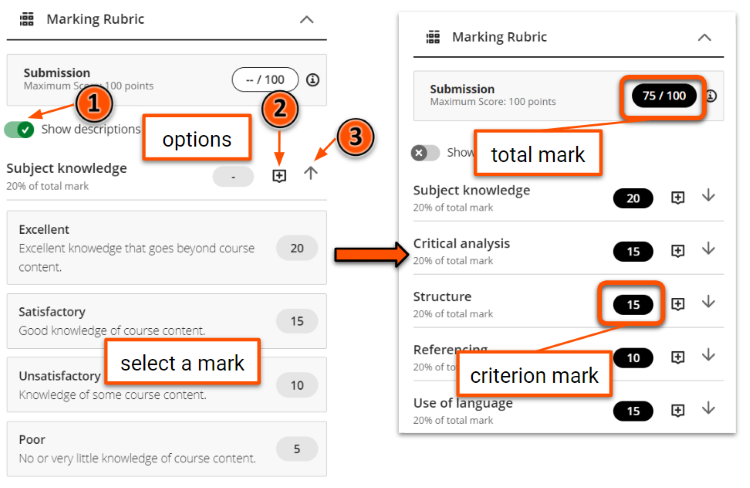Expand the Critical analysis criterion
The height and width of the screenshot is (488, 750).
tap(708, 250)
